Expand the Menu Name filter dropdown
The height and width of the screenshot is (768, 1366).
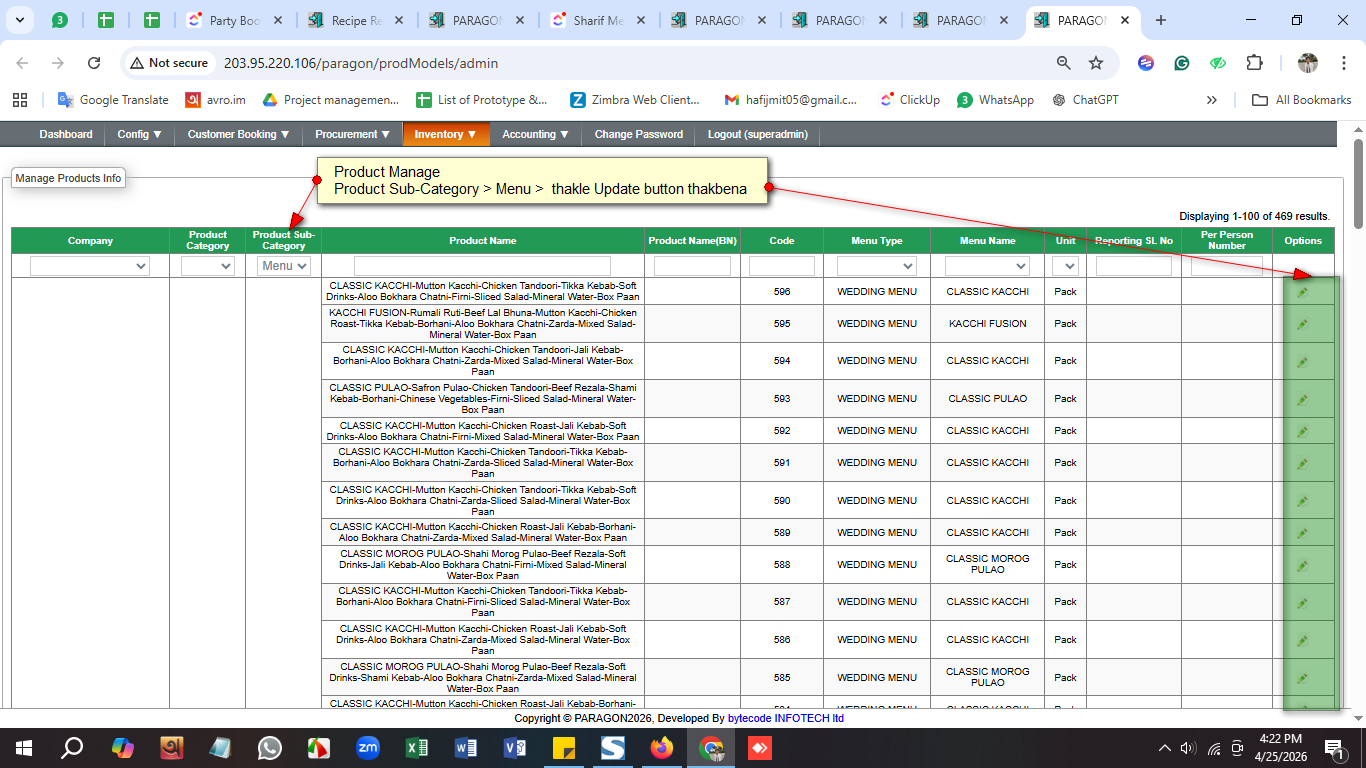click(987, 266)
